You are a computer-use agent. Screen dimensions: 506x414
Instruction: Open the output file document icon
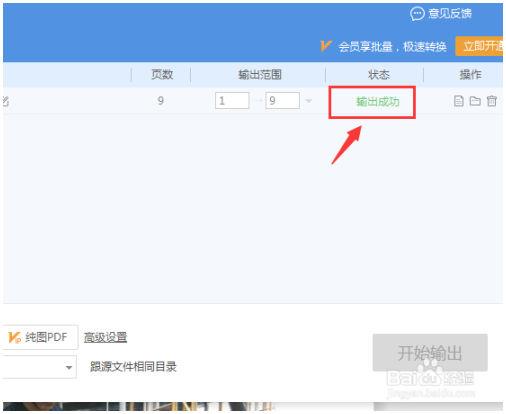pos(459,101)
